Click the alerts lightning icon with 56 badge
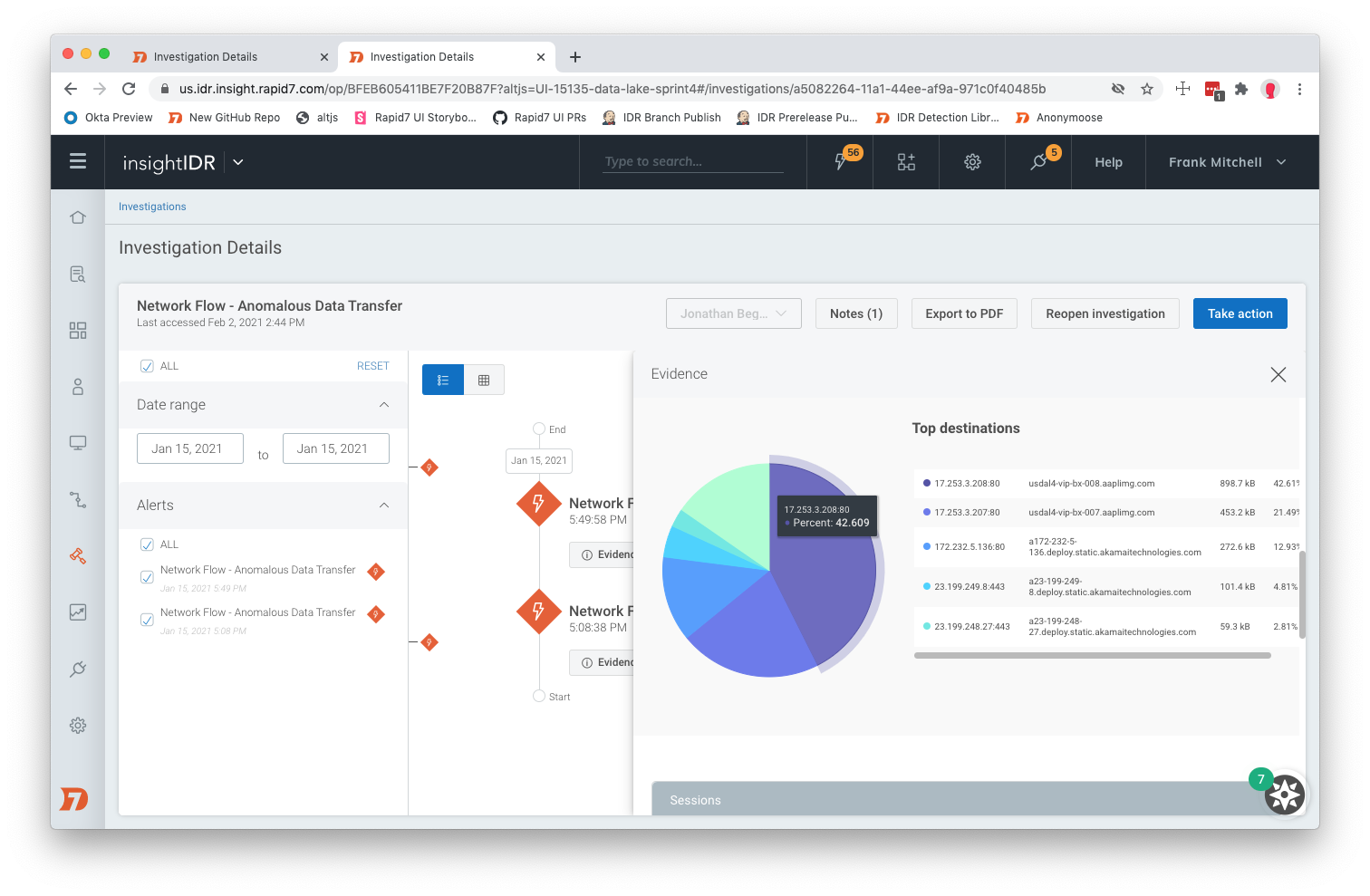The image size is (1370, 896). point(841,162)
